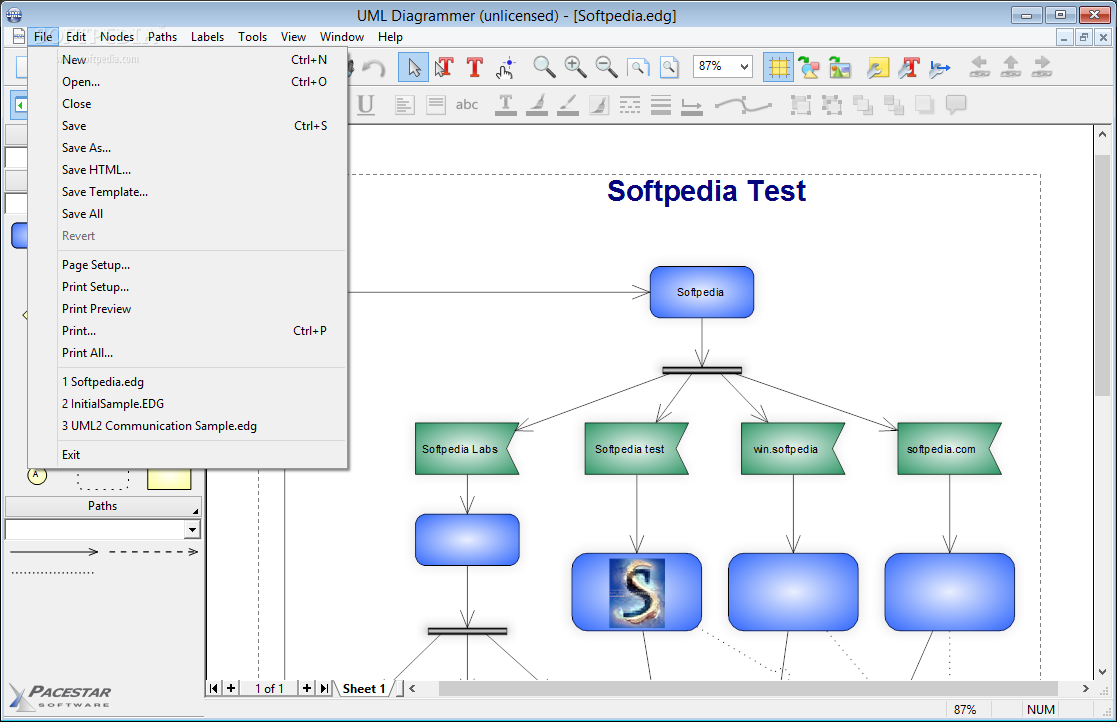Click the zoom to page width icon
Screen dimensions: 1117x722
[638, 68]
